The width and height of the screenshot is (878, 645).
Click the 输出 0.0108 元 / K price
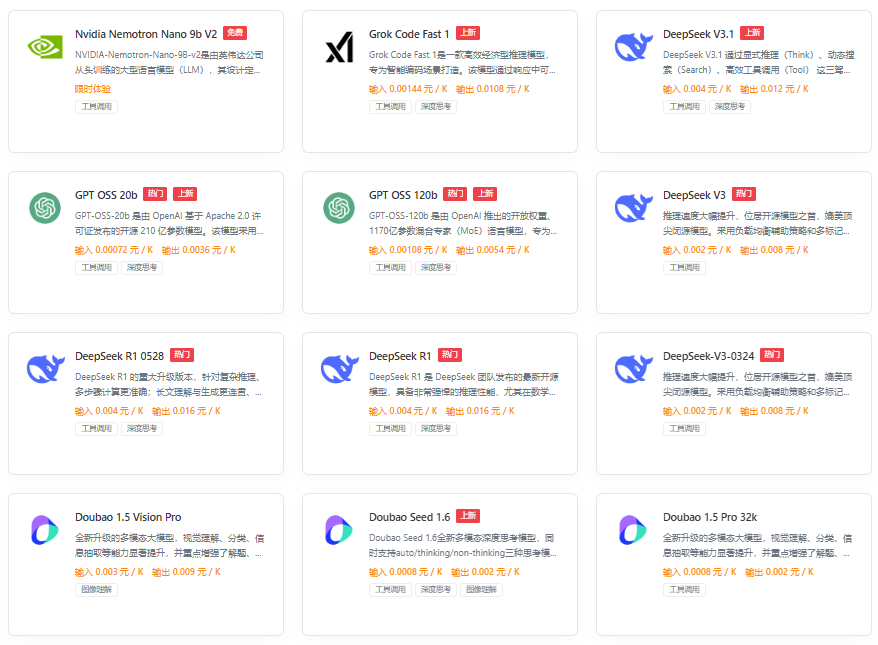[x=493, y=89]
